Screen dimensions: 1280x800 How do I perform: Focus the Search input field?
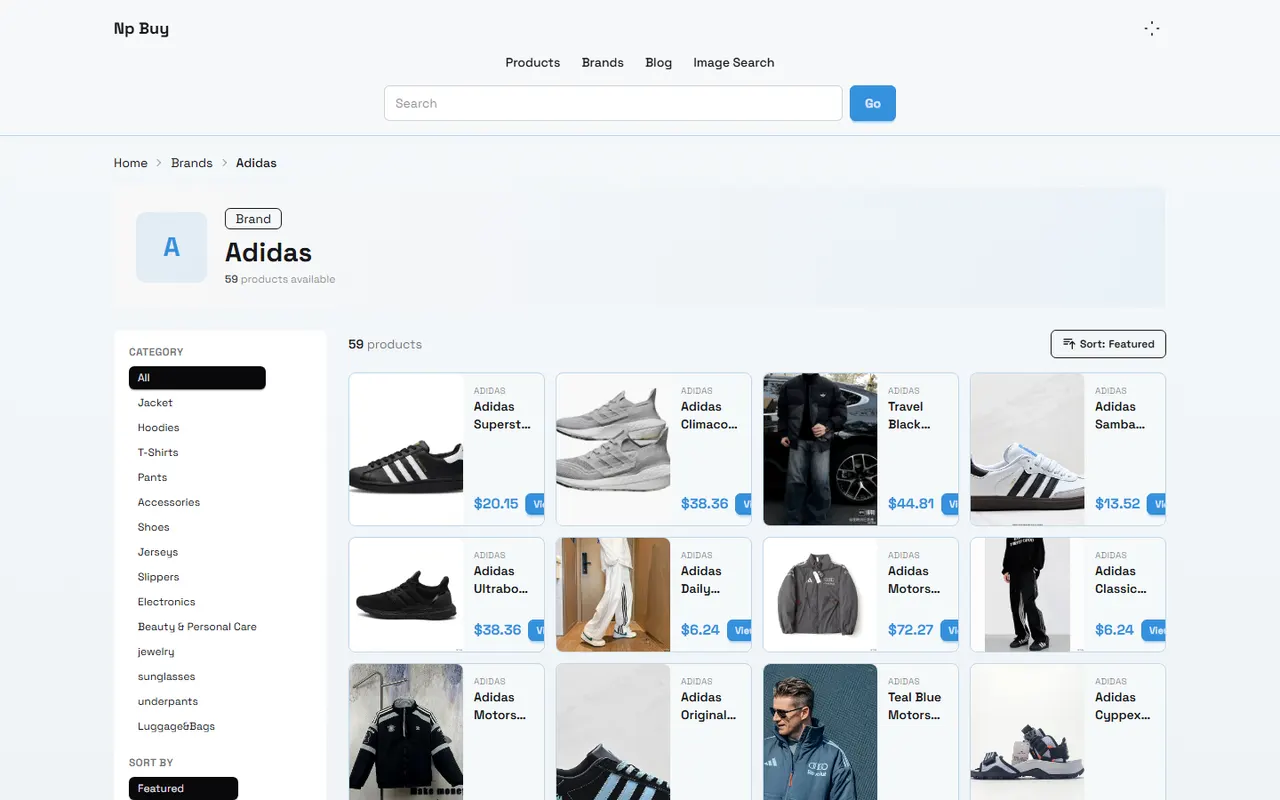613,103
